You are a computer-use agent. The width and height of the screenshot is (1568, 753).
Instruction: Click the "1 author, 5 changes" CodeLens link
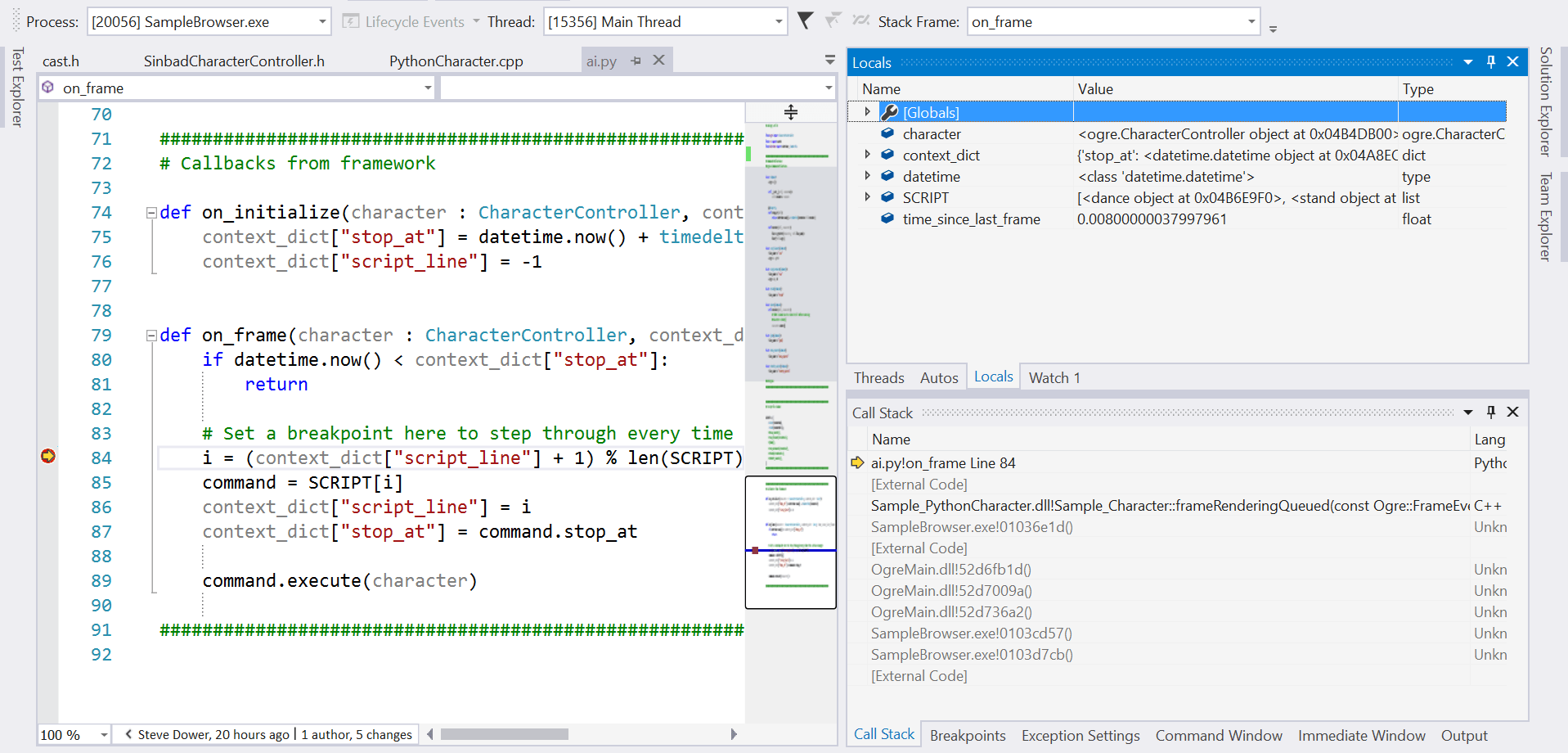(x=357, y=734)
